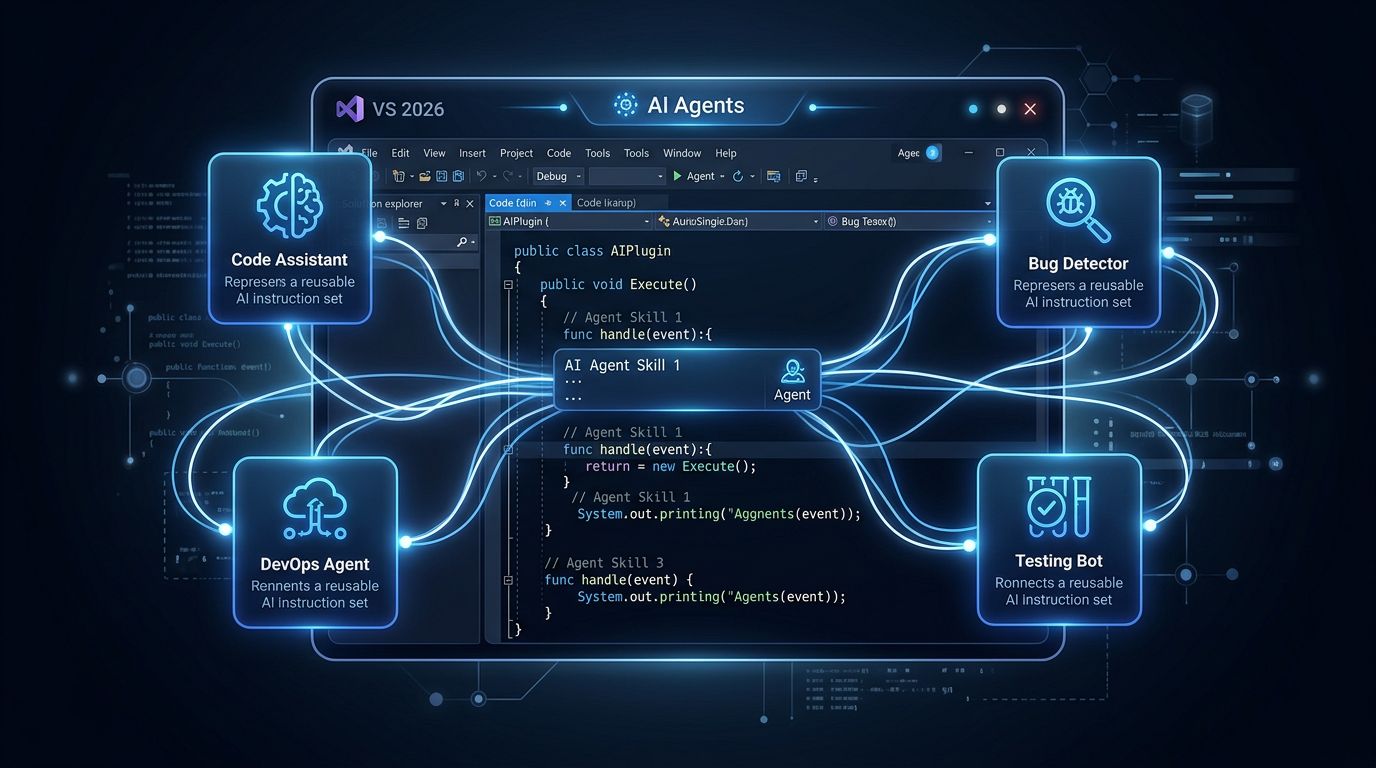Pin the Solution explorer panel

coord(456,203)
